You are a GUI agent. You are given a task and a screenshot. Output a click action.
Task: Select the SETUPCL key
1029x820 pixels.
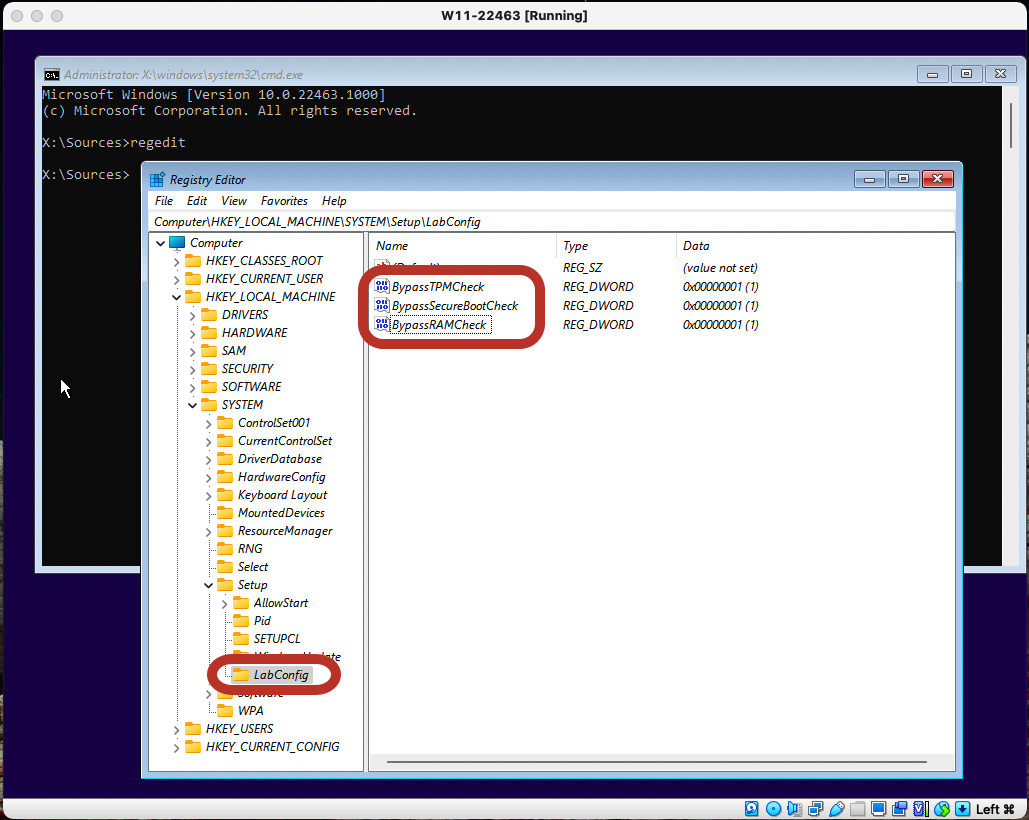[x=277, y=638]
